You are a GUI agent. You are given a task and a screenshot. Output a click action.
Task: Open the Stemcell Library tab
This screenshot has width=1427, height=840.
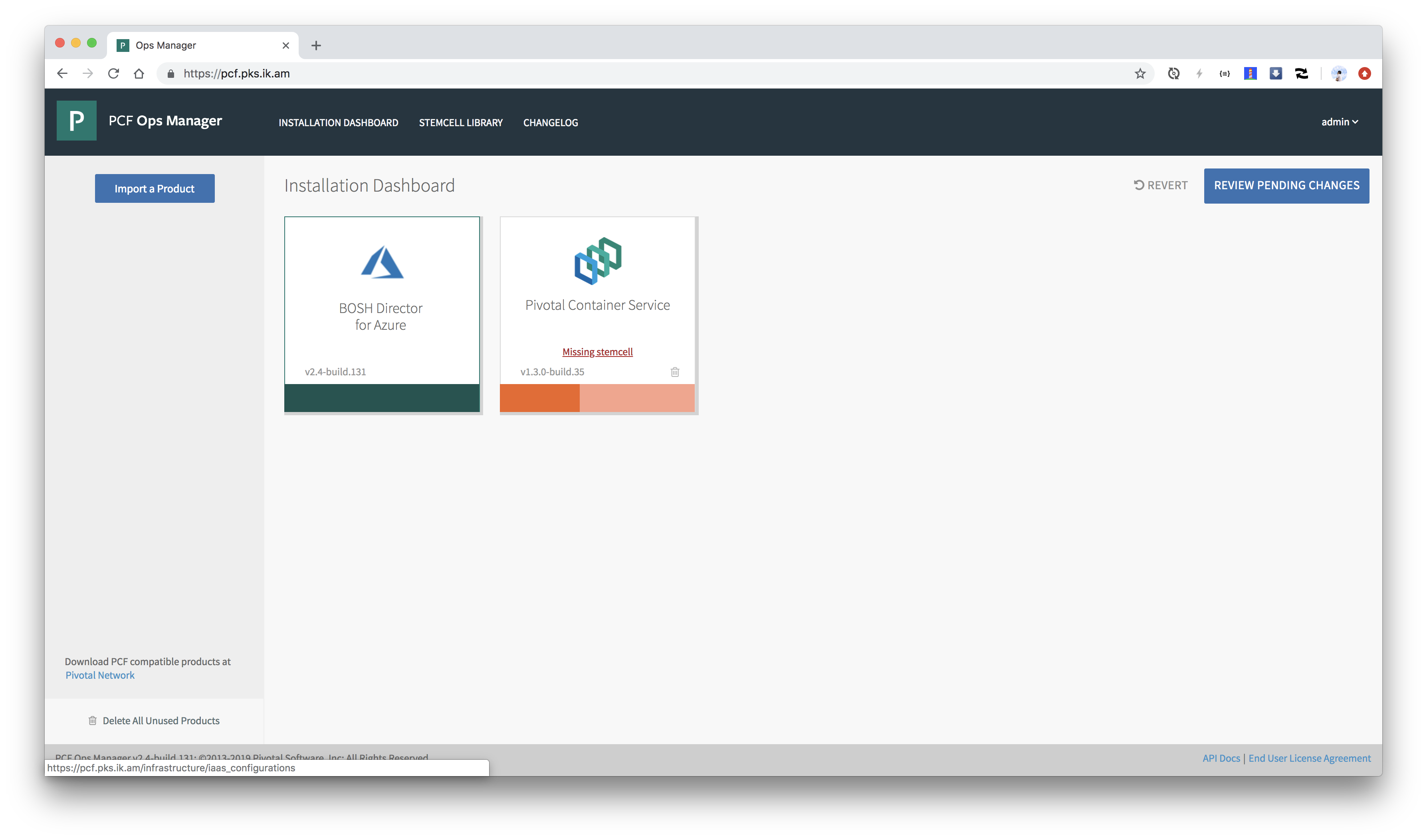[460, 123]
